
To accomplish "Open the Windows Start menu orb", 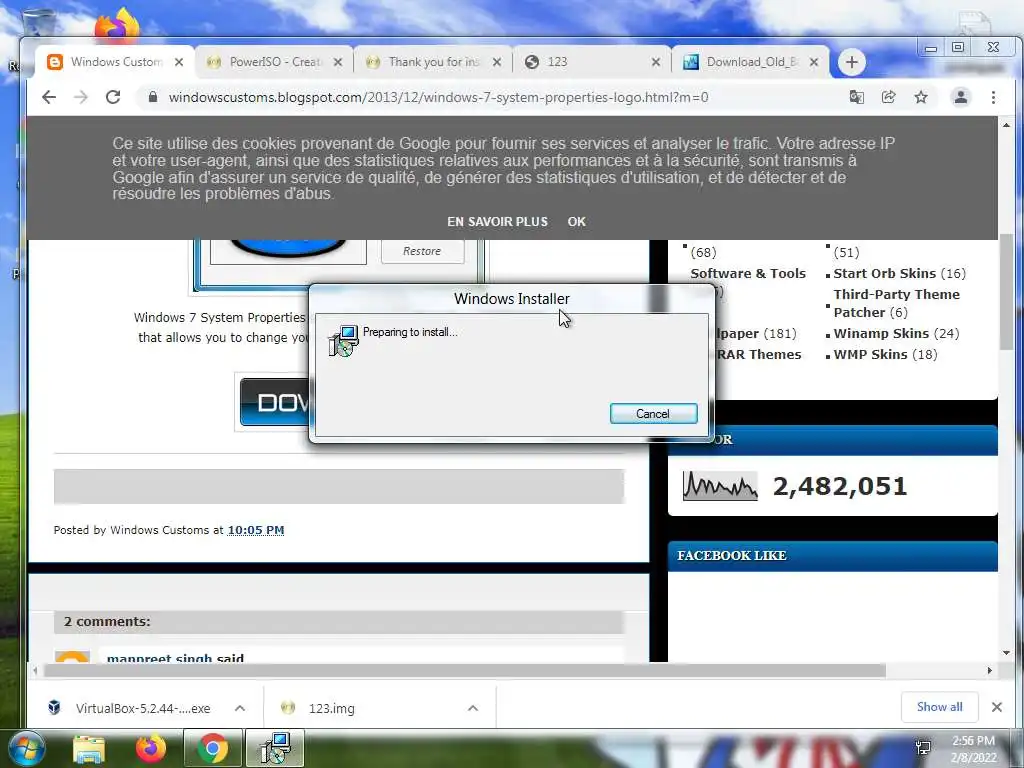I will (26, 748).
